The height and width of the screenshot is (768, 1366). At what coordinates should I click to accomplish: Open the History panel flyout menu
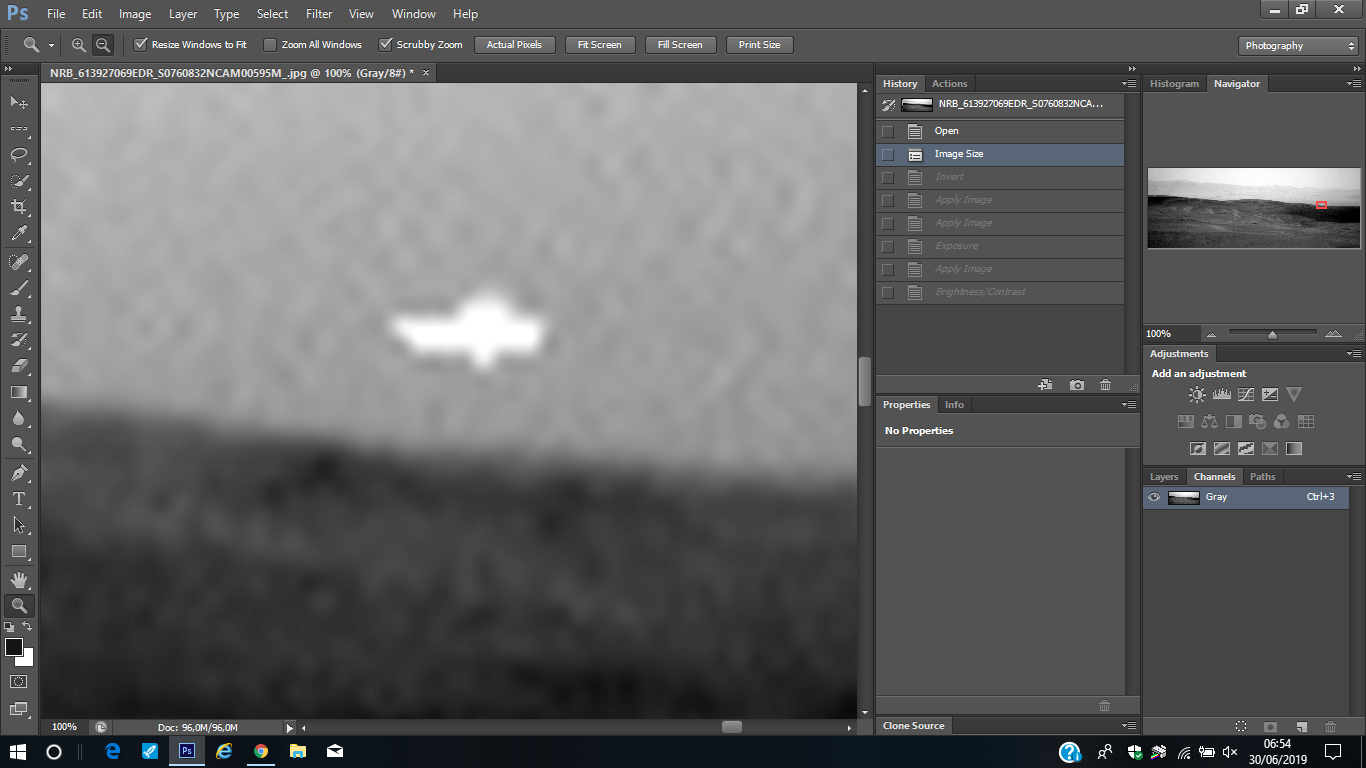click(x=1129, y=84)
